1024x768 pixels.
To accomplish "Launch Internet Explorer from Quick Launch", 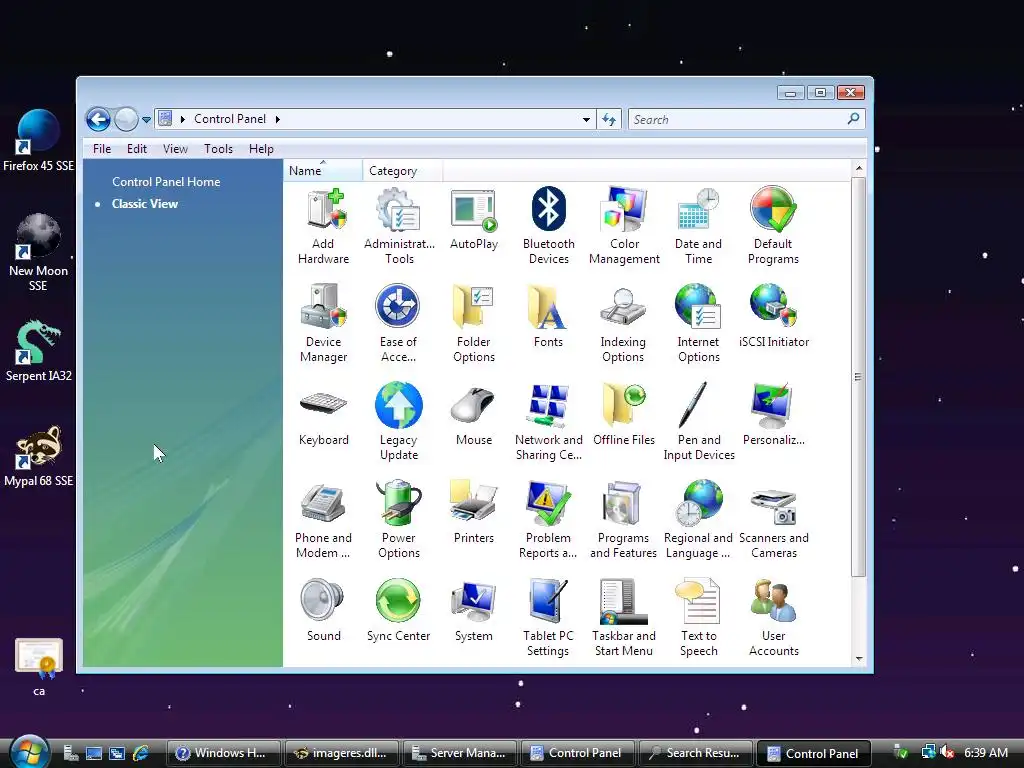I will click(x=140, y=753).
